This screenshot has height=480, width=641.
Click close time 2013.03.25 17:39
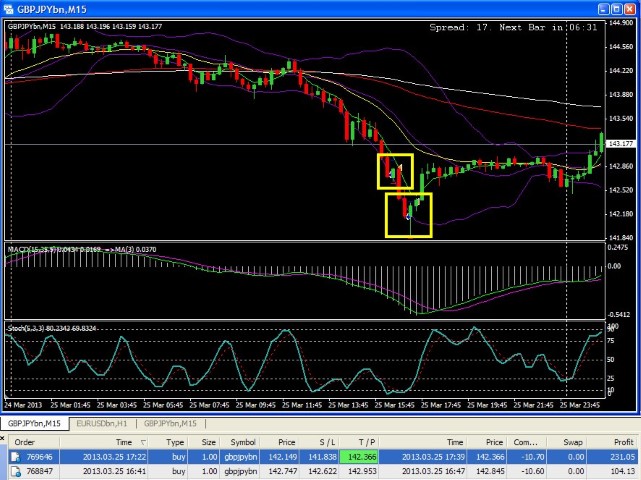click(x=433, y=457)
